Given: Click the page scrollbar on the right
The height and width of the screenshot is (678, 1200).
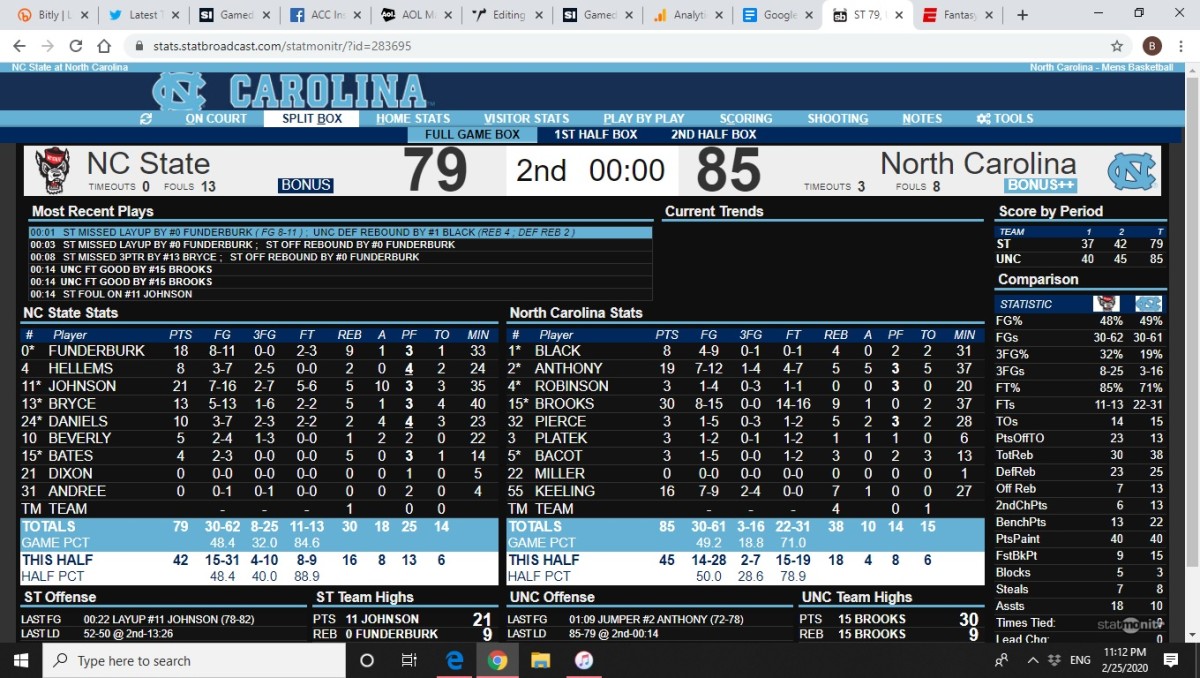Looking at the screenshot, I should coord(1191,300).
